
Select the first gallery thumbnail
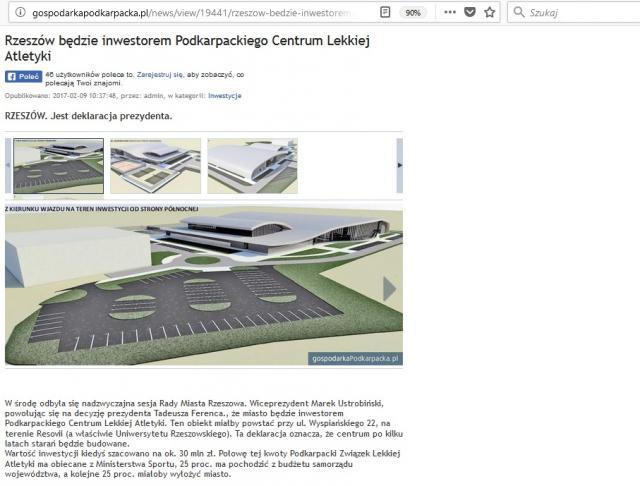58,165
